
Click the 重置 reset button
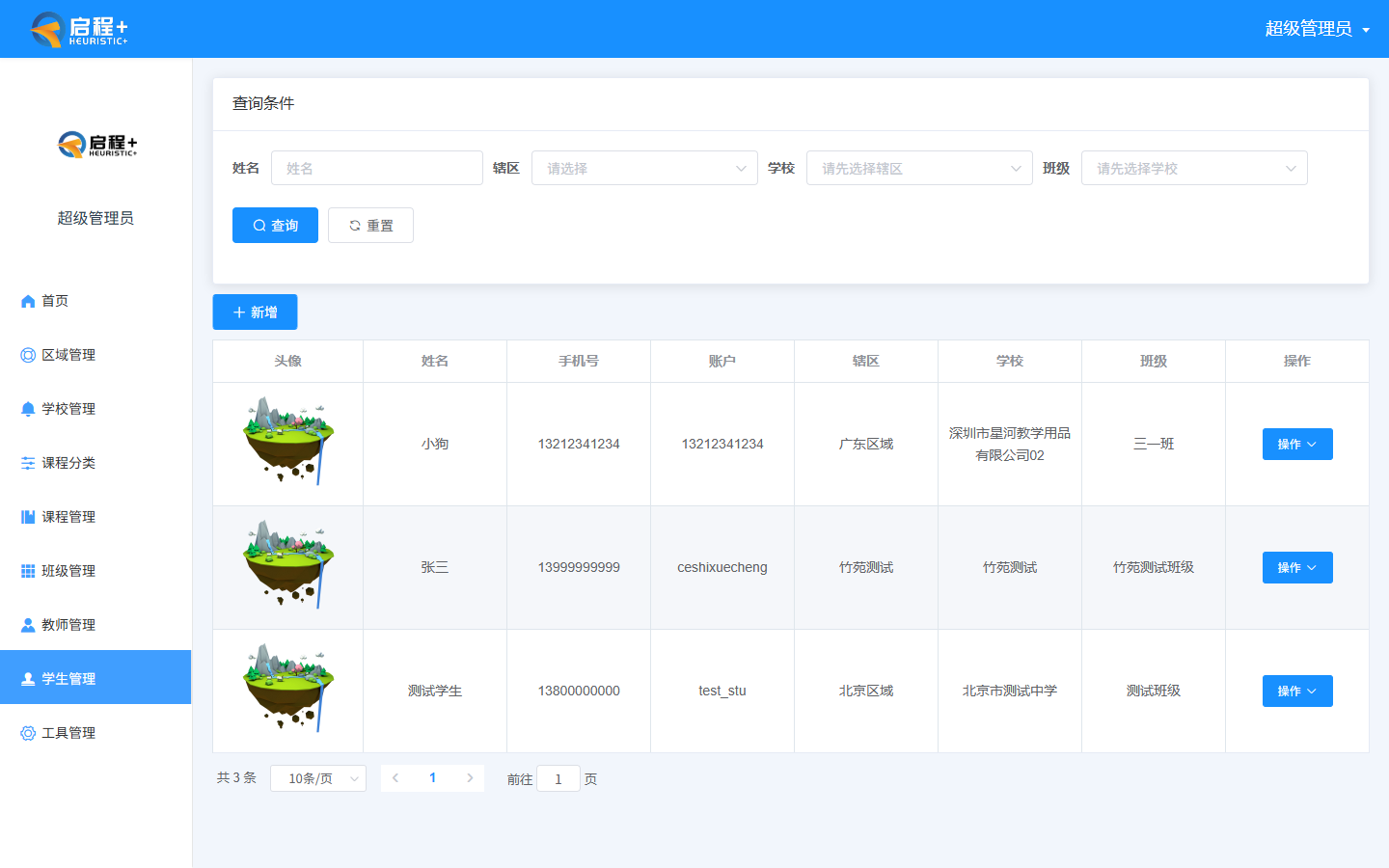370,226
